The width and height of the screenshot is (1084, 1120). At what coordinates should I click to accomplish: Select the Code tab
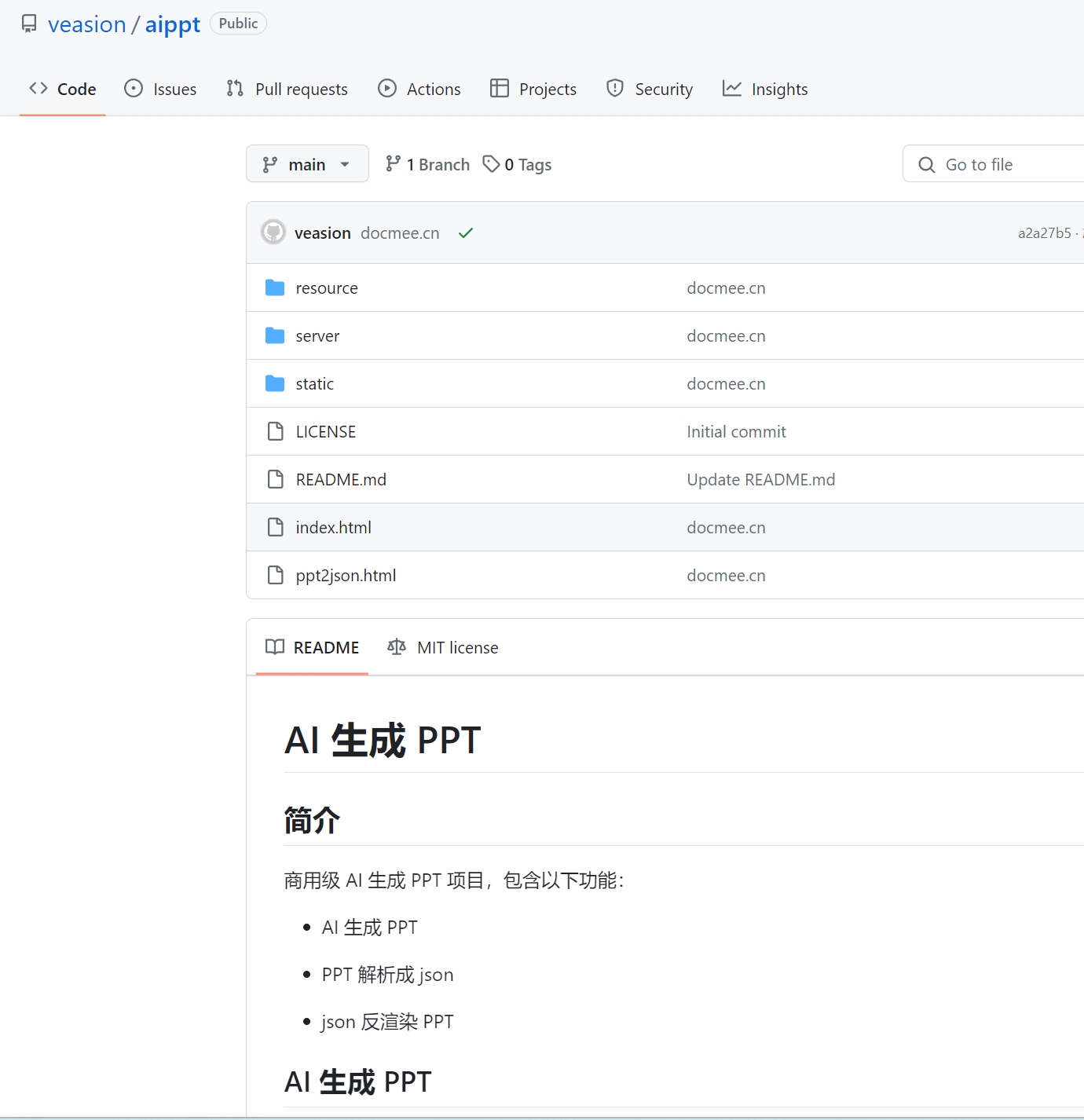tap(62, 89)
